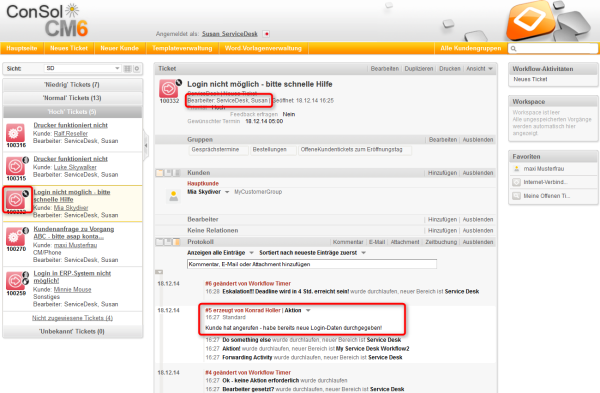
Task: Click the settings icon beside Sicht dropdown
Action: (137, 68)
